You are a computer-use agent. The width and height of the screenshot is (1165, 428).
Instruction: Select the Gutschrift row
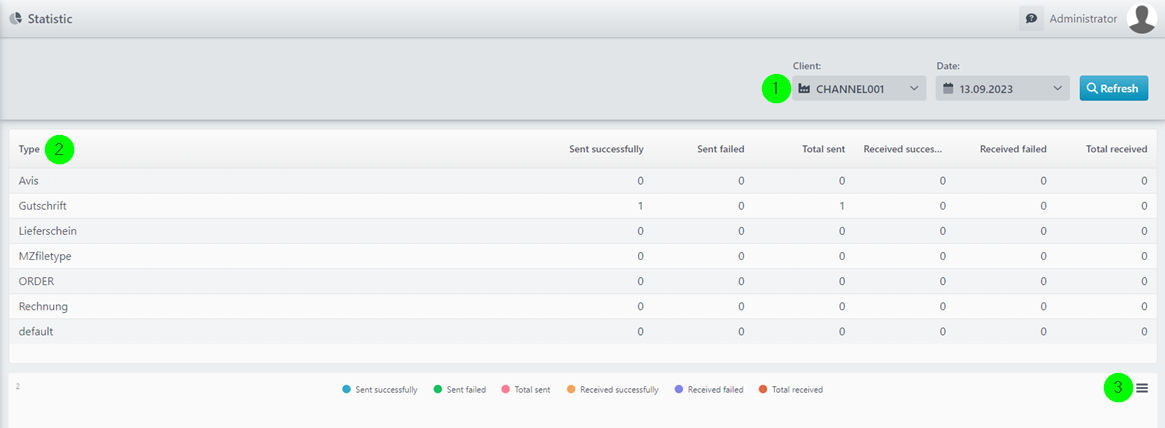[x=582, y=206]
